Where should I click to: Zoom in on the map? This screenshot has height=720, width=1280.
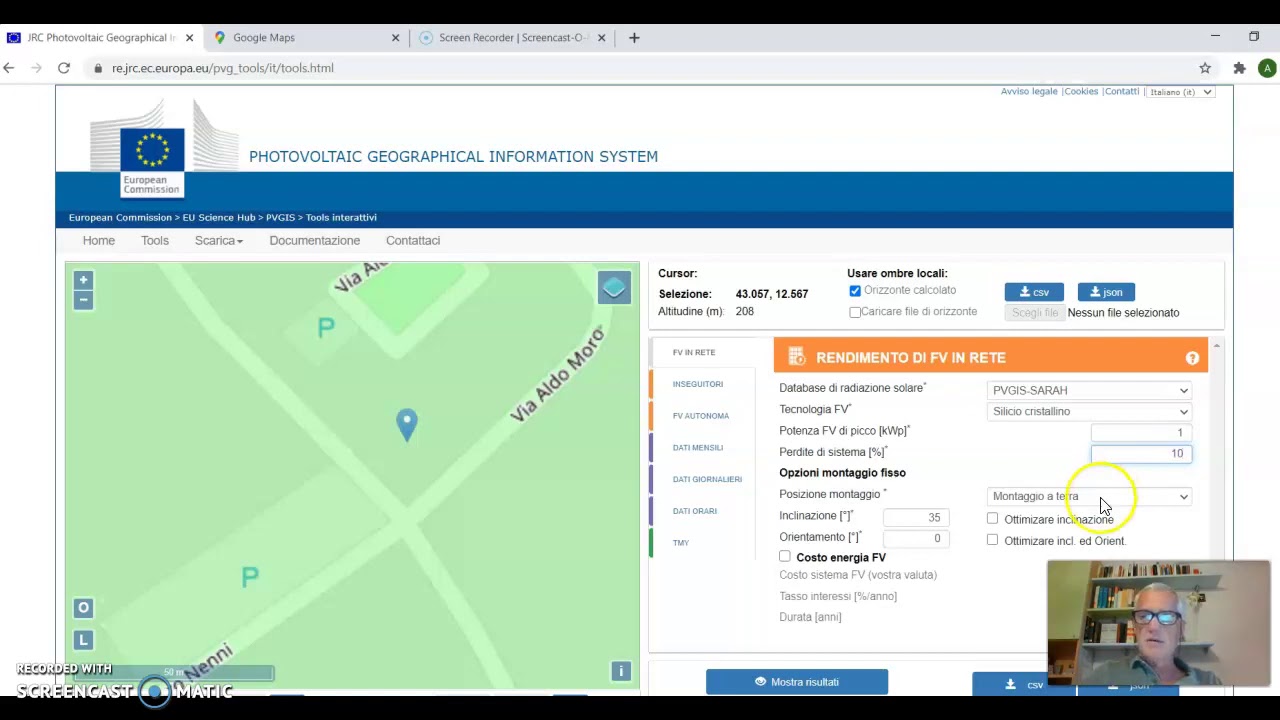click(x=83, y=280)
